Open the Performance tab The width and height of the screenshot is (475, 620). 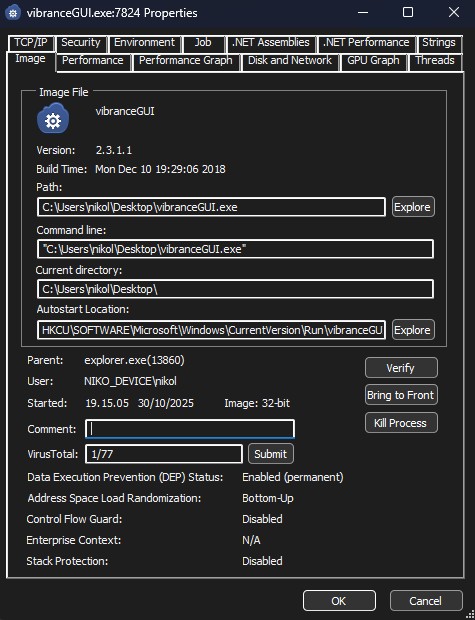point(93,60)
